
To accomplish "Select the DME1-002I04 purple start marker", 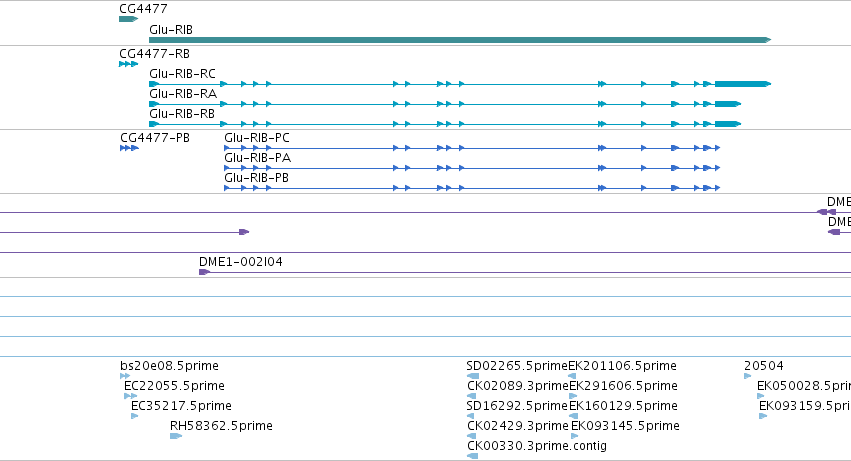I will tap(204, 272).
